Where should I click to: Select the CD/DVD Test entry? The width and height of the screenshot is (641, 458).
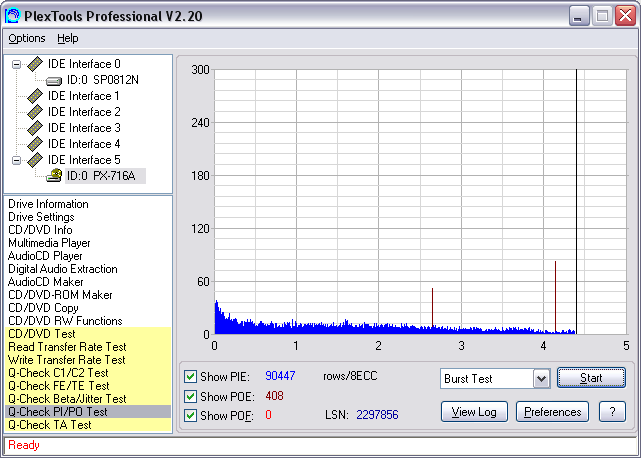point(88,334)
